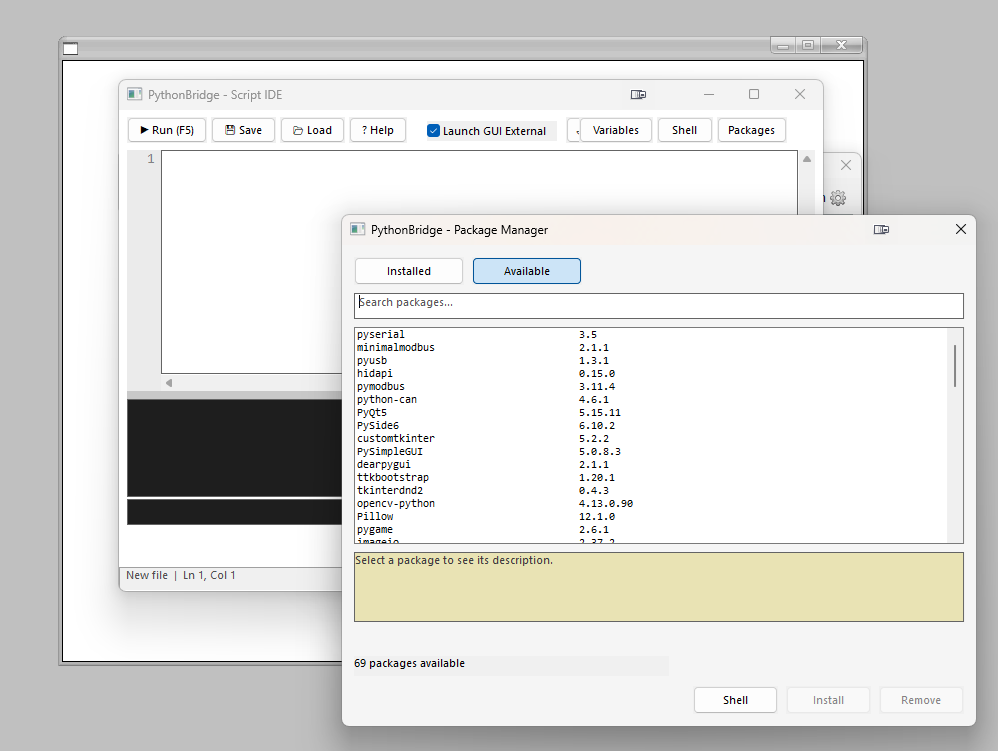Click the scroll-up arrow of the editor
This screenshot has width=998, height=751.
click(x=807, y=159)
